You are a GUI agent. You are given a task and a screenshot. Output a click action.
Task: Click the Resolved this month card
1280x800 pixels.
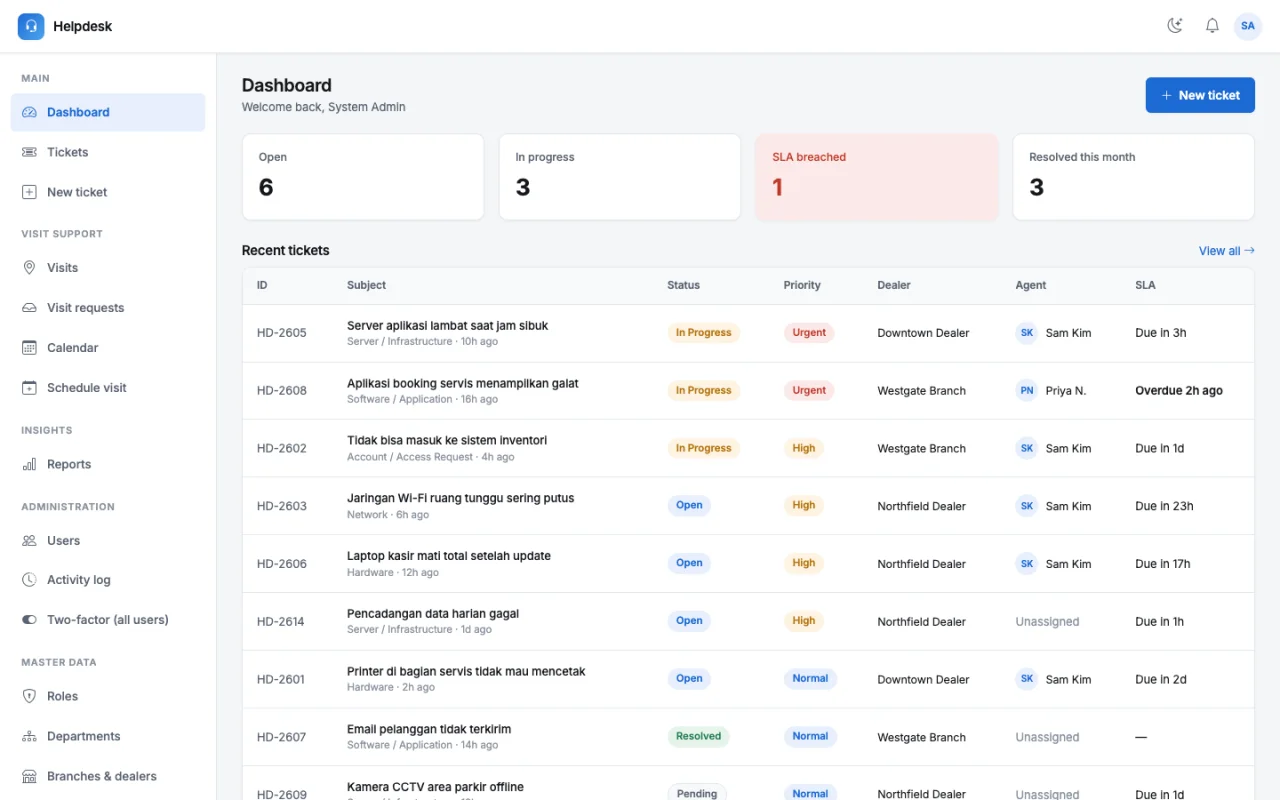pos(1134,177)
